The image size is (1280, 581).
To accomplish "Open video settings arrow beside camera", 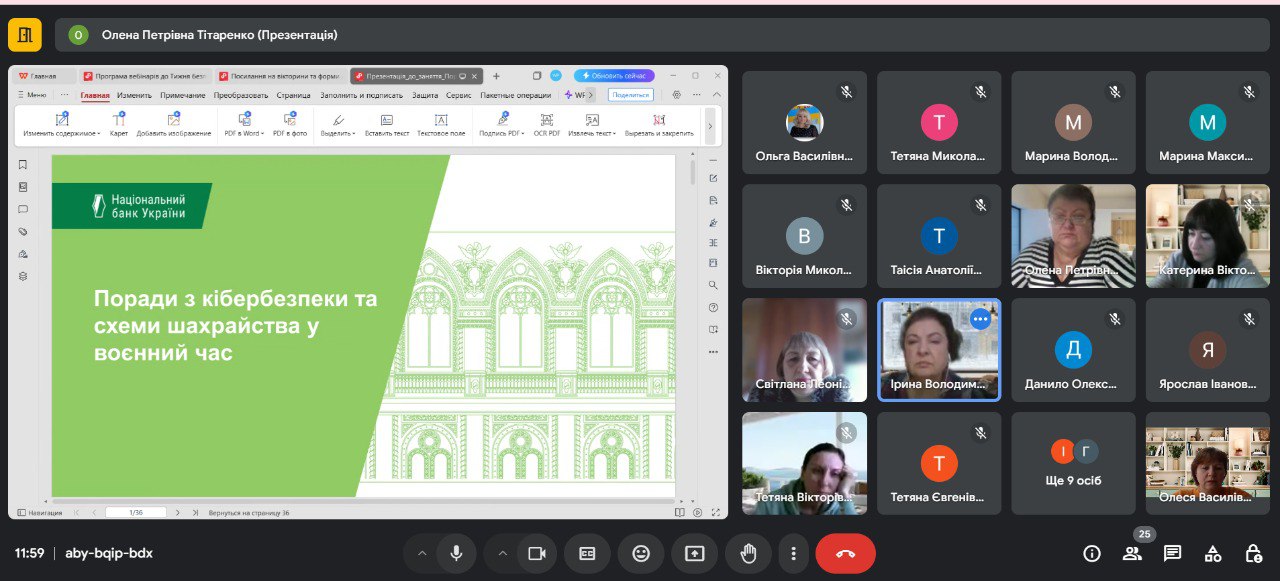I will point(503,553).
